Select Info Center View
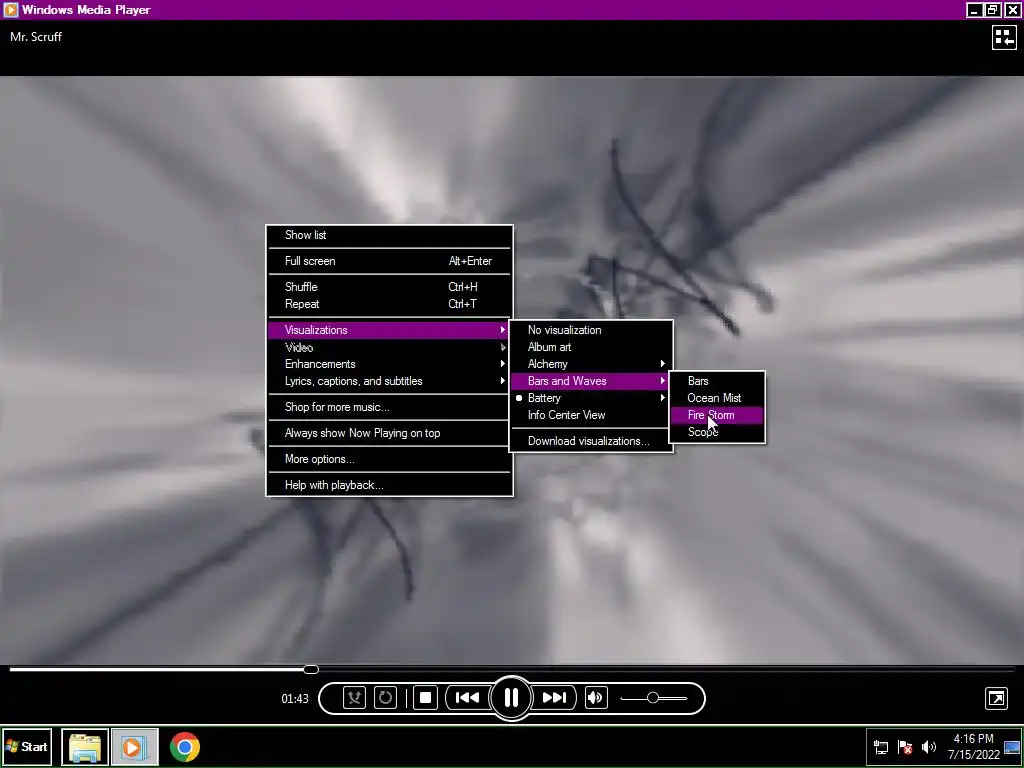 click(x=591, y=415)
